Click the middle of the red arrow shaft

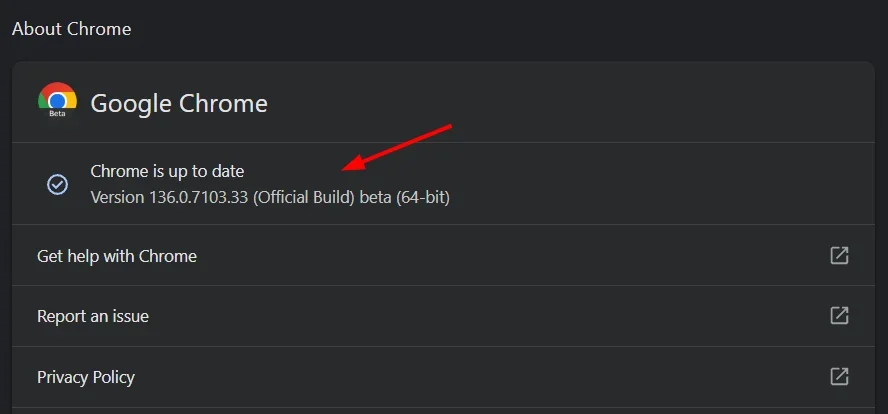click(x=400, y=146)
